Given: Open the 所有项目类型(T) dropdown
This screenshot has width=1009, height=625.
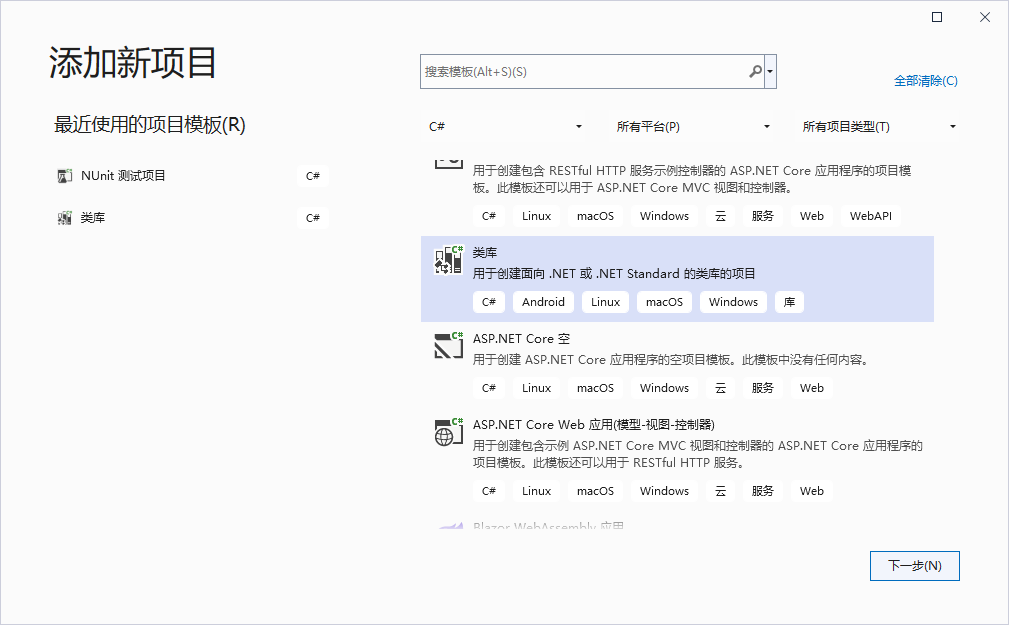Looking at the screenshot, I should [878, 126].
